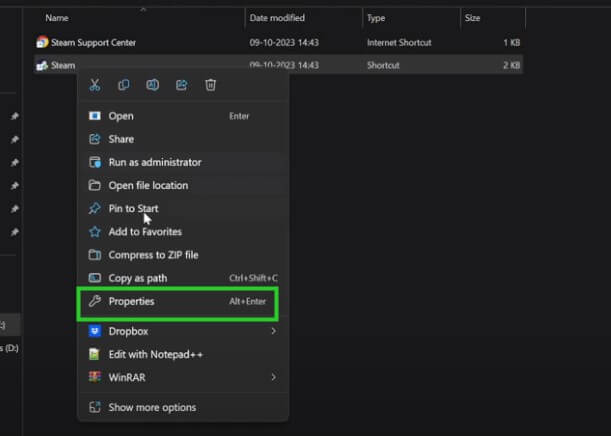Click the Copy icon in context menu
The image size is (611, 436).
click(124, 86)
